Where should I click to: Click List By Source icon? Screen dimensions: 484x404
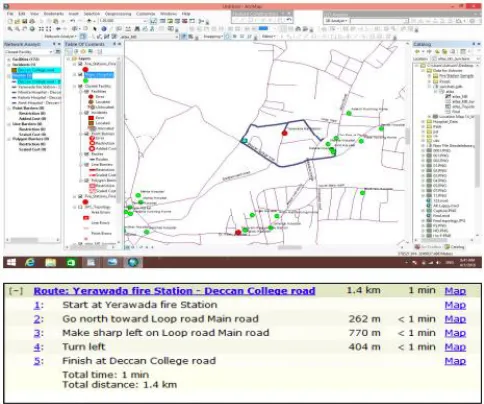pyautogui.click(x=76, y=51)
